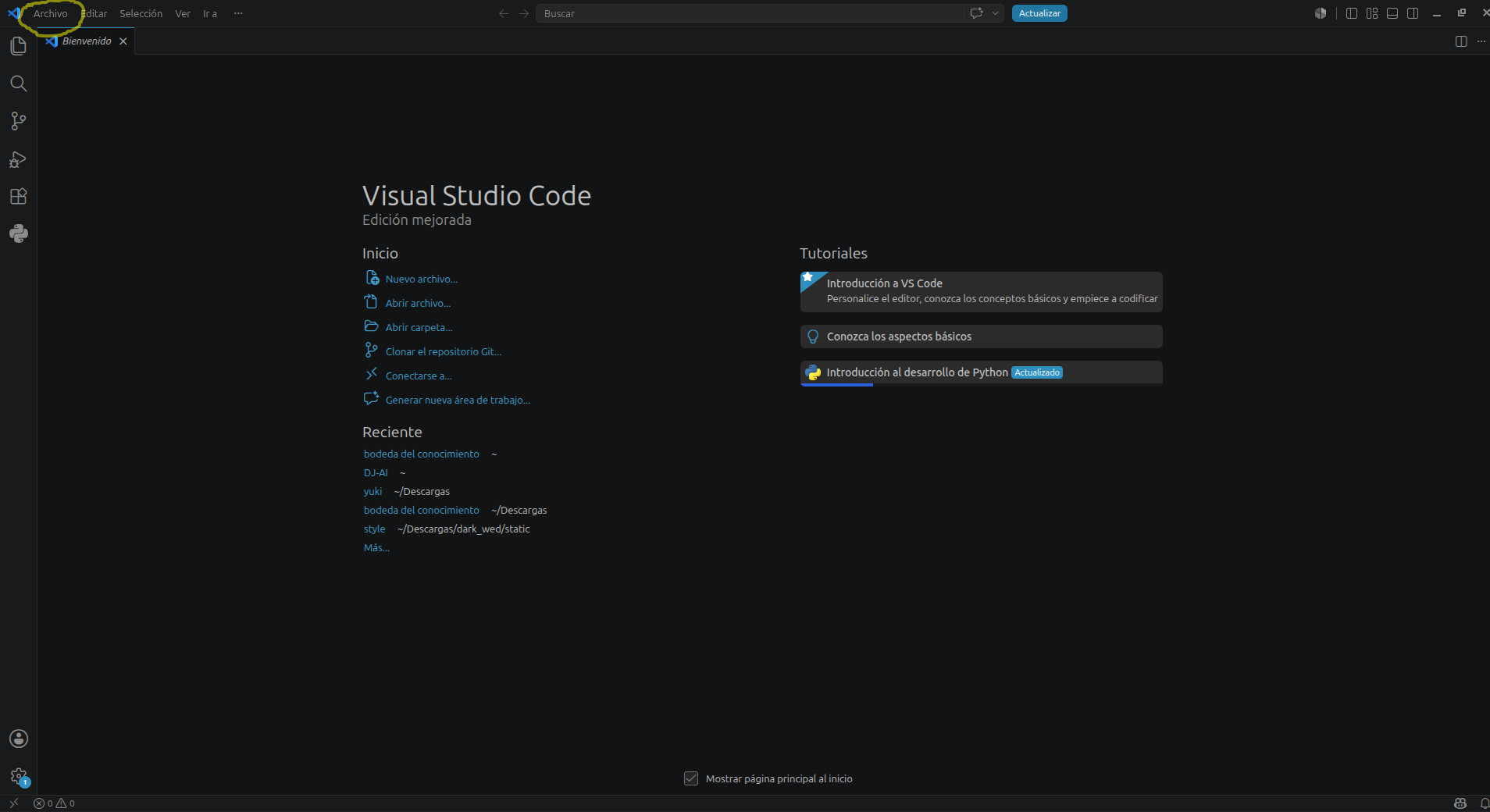Click the Abrir carpeta... link
The height and width of the screenshot is (812, 1490).
[x=419, y=327]
